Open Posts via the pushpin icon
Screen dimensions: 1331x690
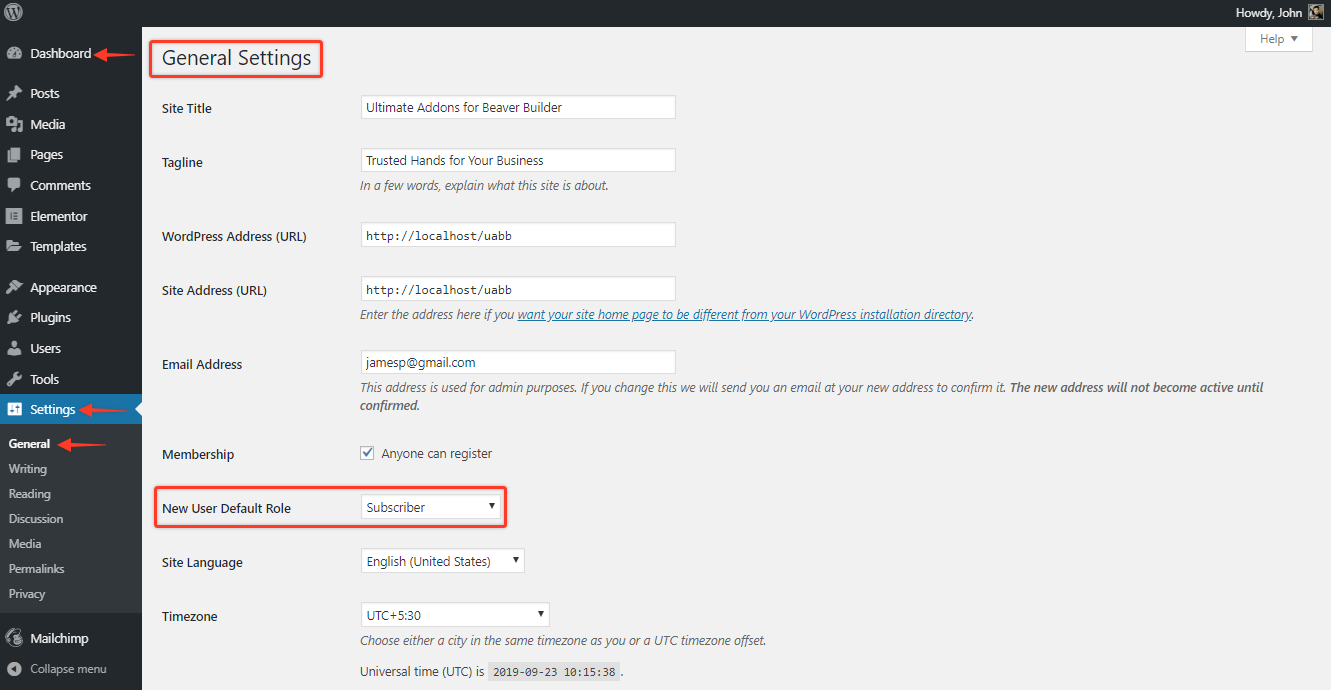(14, 93)
